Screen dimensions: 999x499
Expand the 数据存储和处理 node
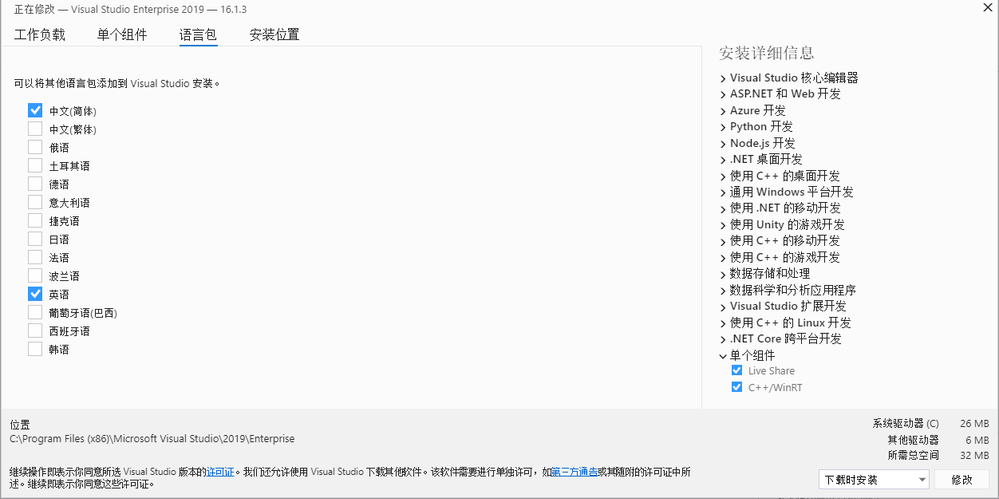click(x=723, y=275)
